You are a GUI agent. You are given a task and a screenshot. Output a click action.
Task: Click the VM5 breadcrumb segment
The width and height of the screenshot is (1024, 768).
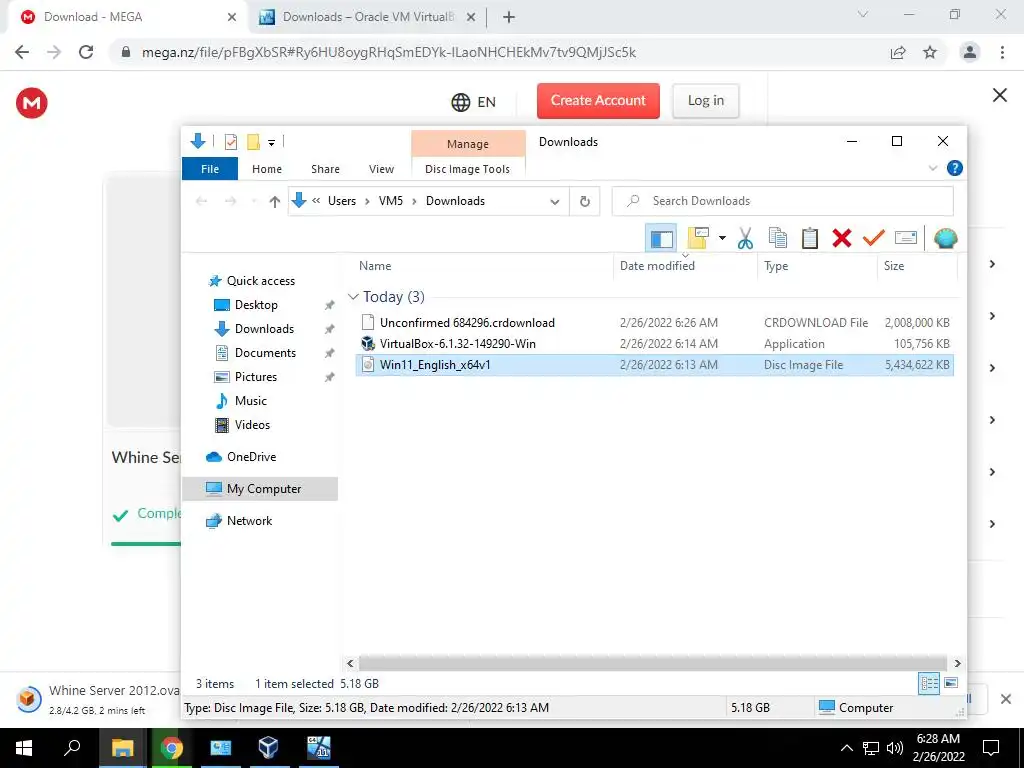pyautogui.click(x=391, y=201)
